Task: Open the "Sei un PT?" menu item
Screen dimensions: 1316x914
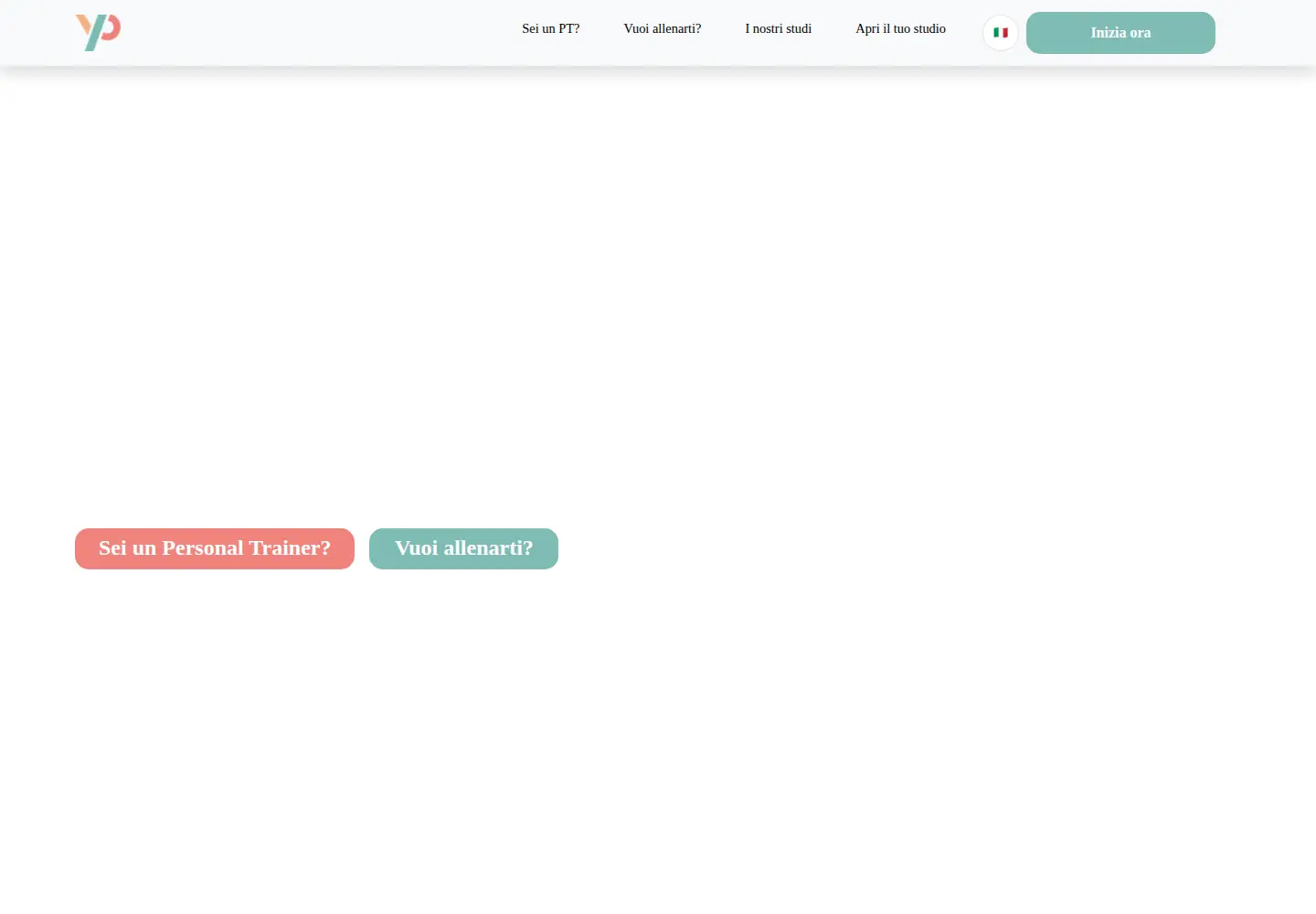Action: (551, 29)
